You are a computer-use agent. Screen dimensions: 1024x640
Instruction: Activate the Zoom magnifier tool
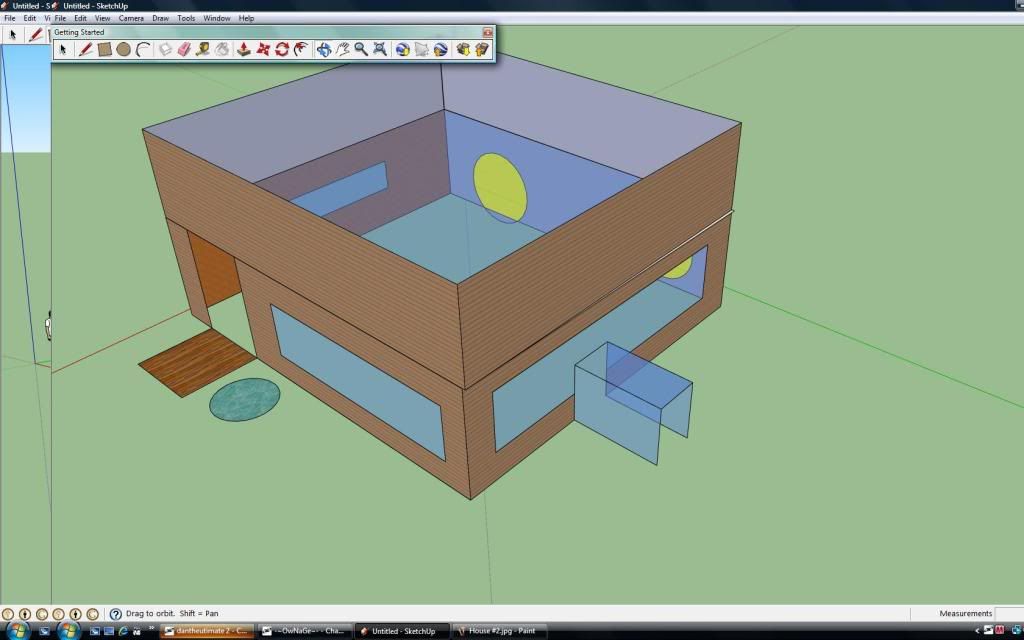tap(361, 49)
